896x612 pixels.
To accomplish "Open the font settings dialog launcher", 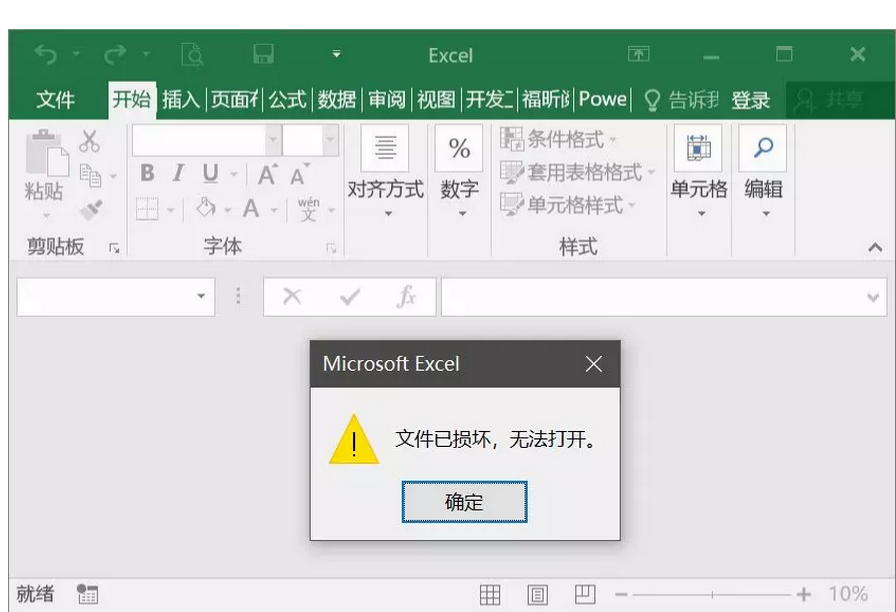I will 331,248.
